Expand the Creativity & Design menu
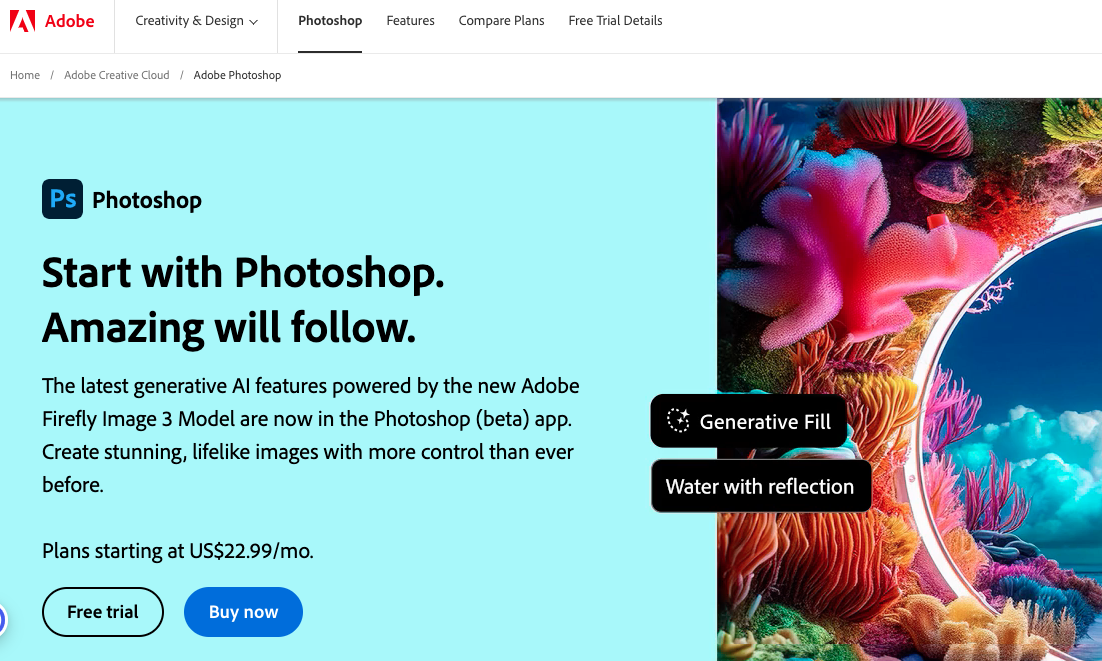Screen dimensions: 1102x661 [x=196, y=21]
